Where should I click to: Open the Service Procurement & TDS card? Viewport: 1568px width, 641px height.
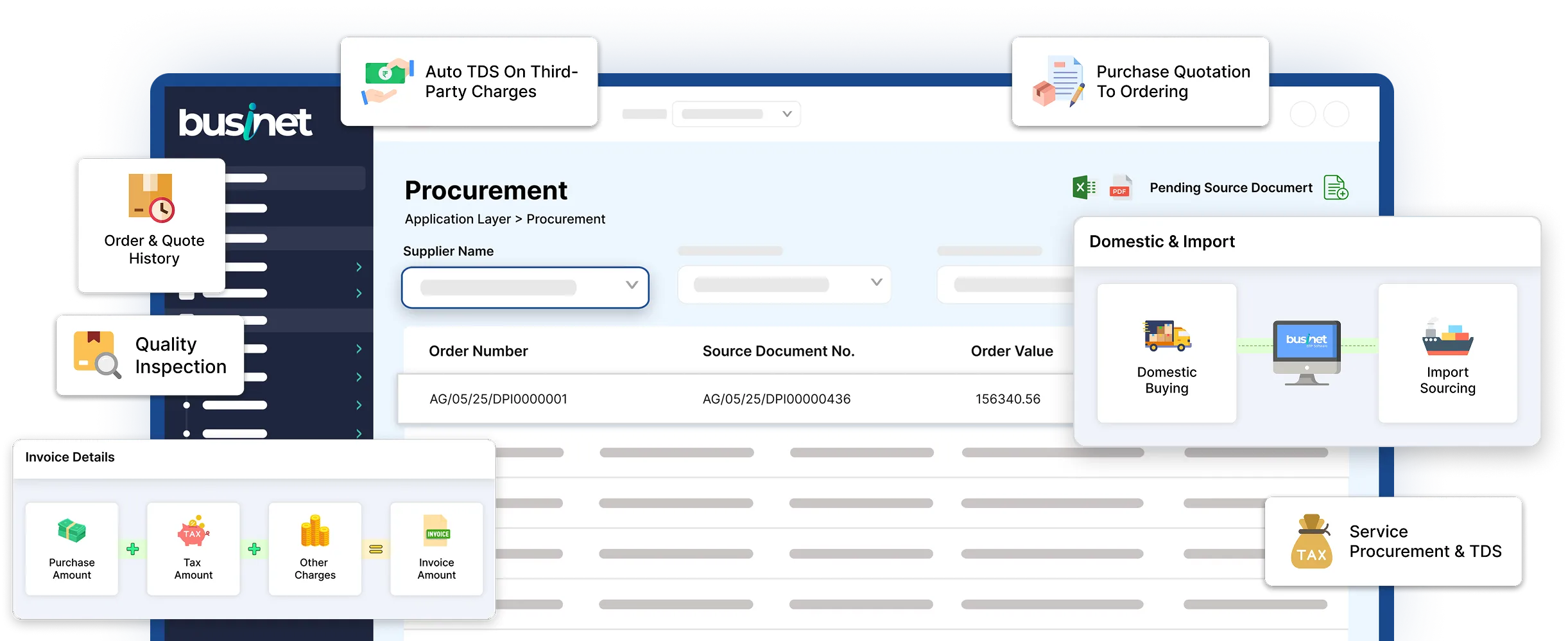point(1393,541)
